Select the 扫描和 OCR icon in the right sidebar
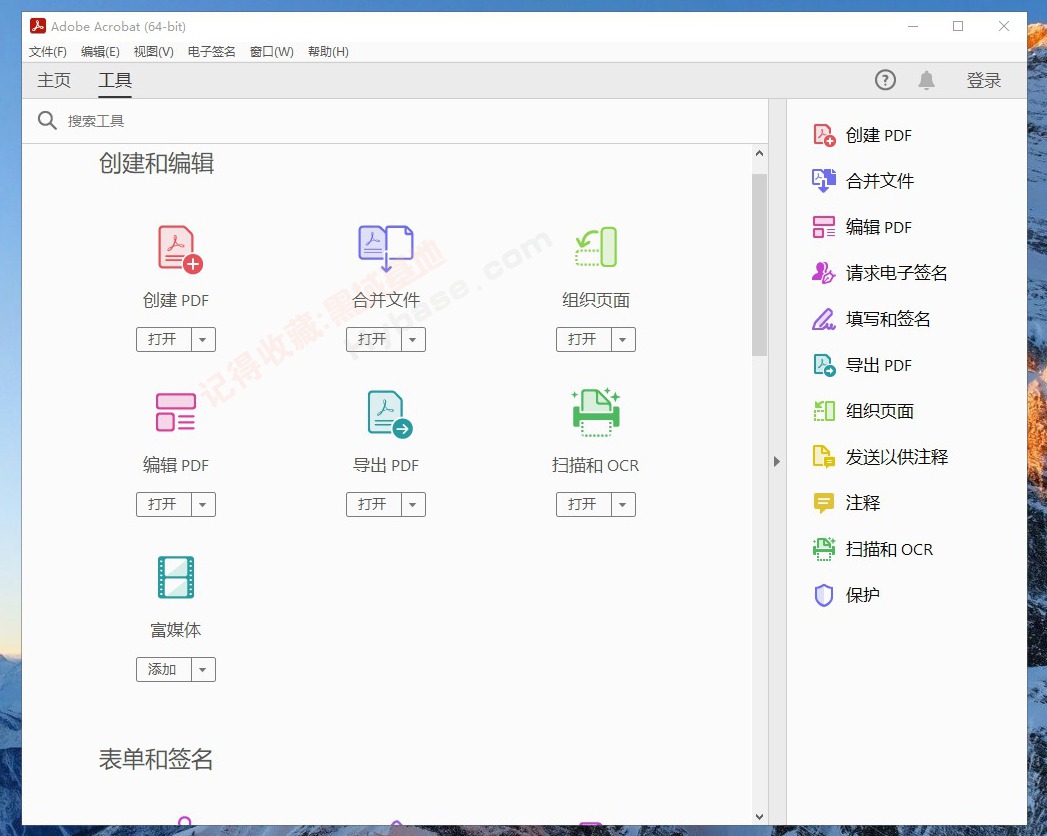This screenshot has height=836, width=1047. (x=824, y=549)
